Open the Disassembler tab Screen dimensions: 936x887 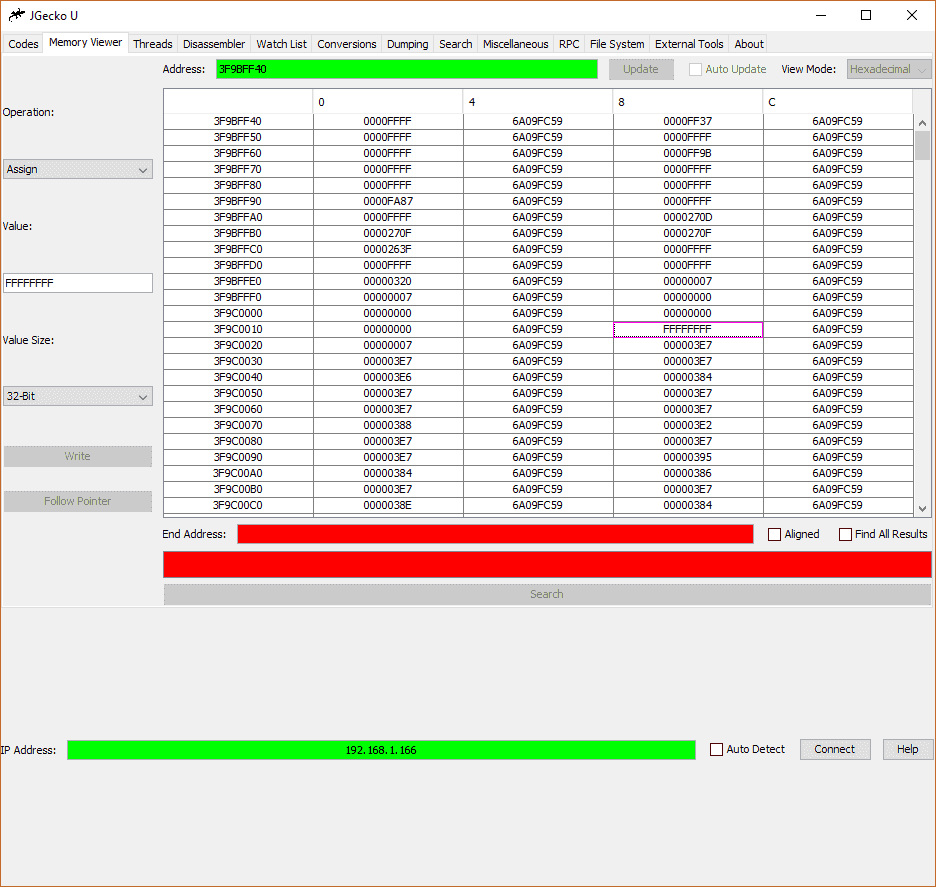tap(214, 44)
